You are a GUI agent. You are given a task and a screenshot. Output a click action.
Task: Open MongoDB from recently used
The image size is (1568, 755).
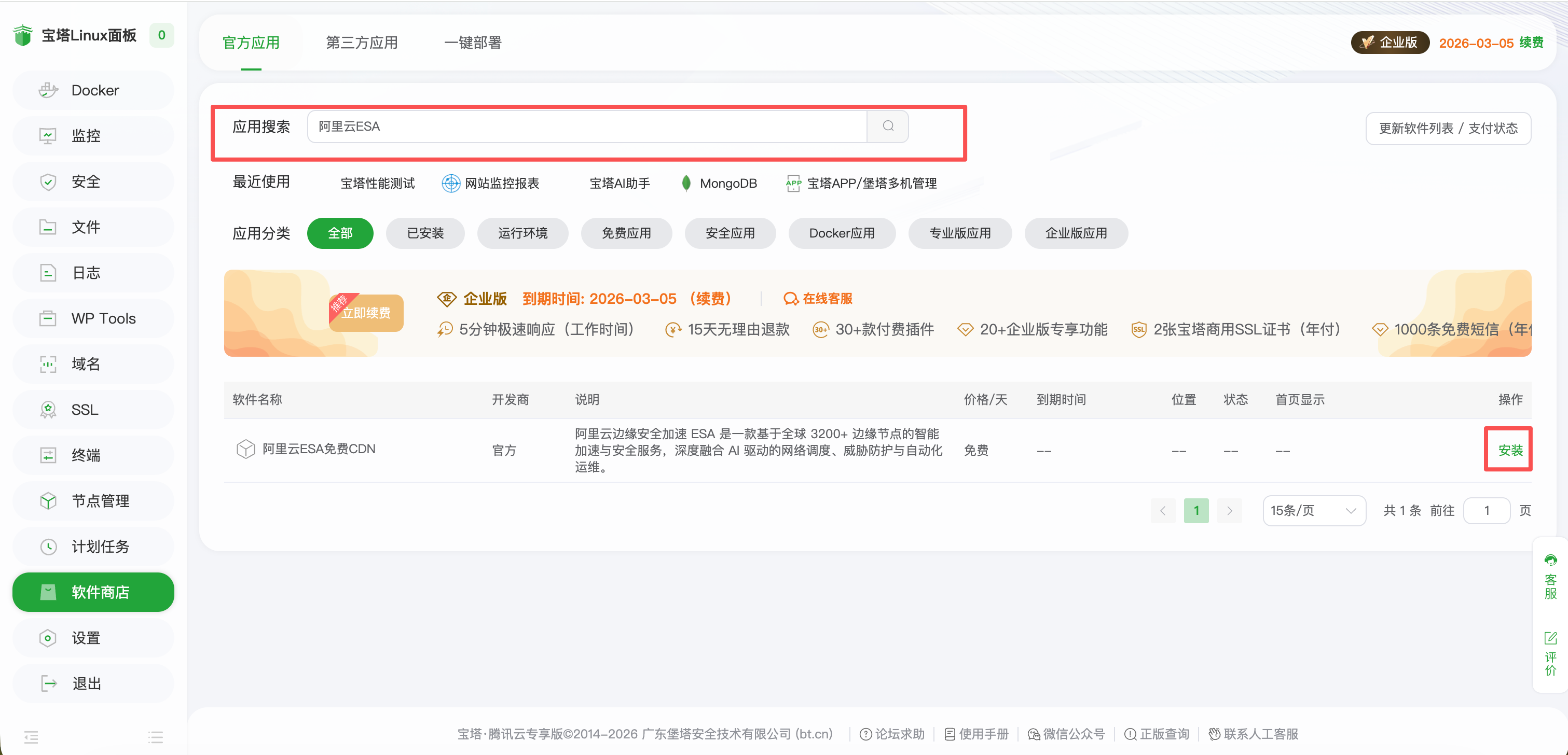coord(727,183)
